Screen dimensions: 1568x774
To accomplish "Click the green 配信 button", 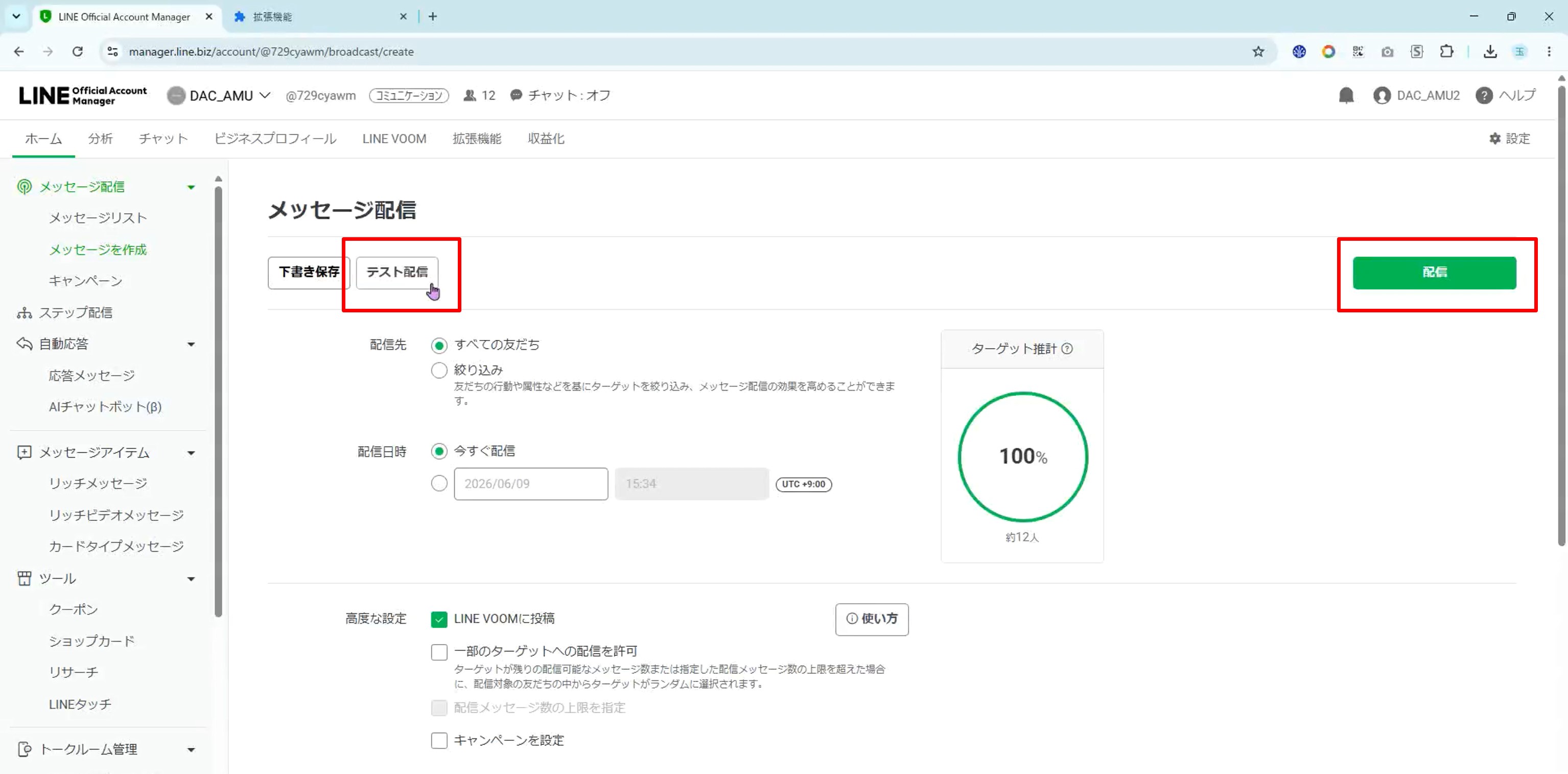I will (1434, 273).
